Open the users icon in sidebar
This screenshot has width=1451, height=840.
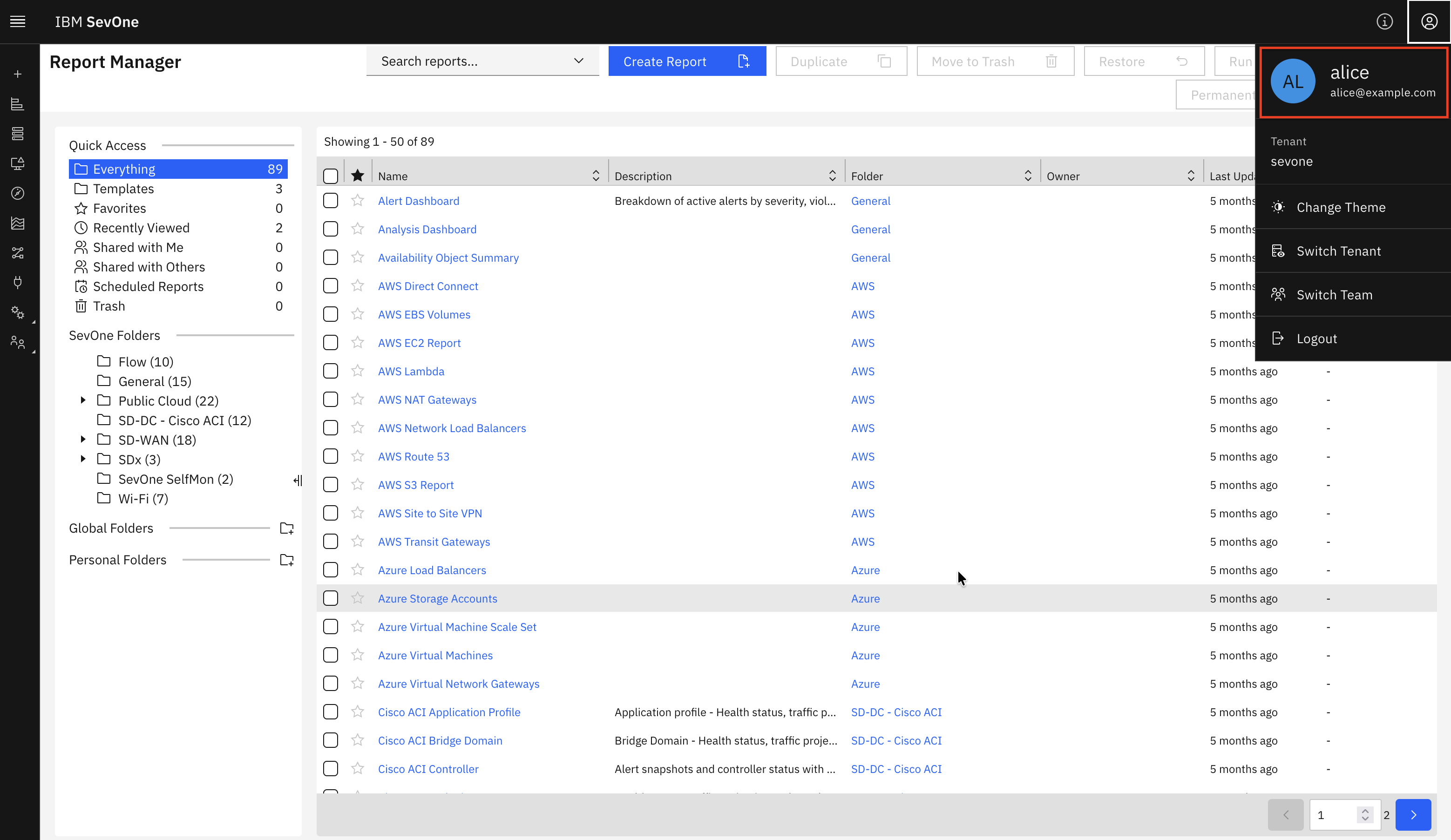tap(18, 343)
